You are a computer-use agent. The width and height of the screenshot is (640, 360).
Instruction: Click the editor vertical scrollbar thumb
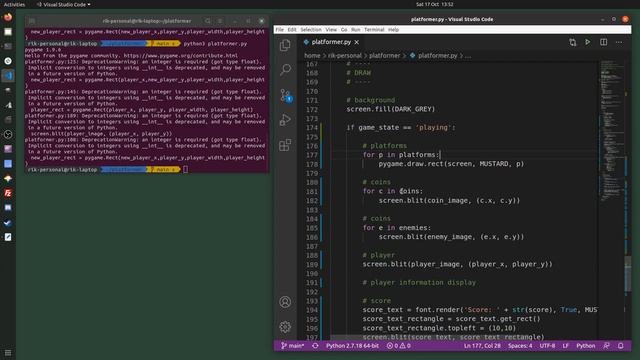click(x=628, y=273)
